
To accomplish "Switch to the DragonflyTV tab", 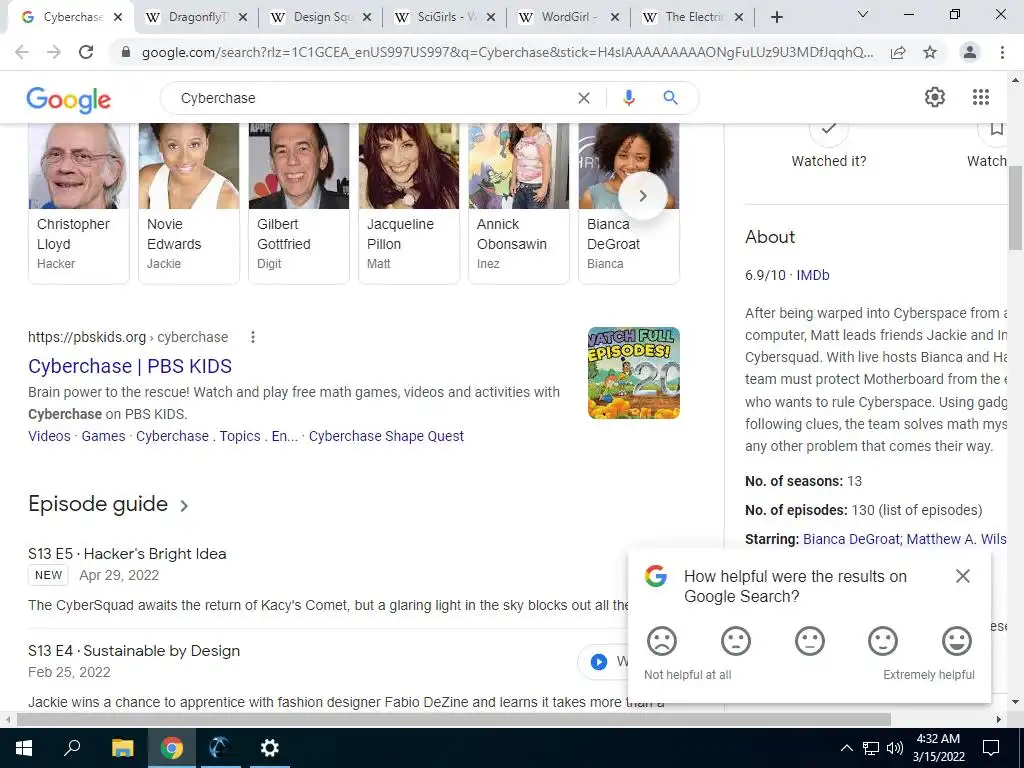I will (x=197, y=17).
